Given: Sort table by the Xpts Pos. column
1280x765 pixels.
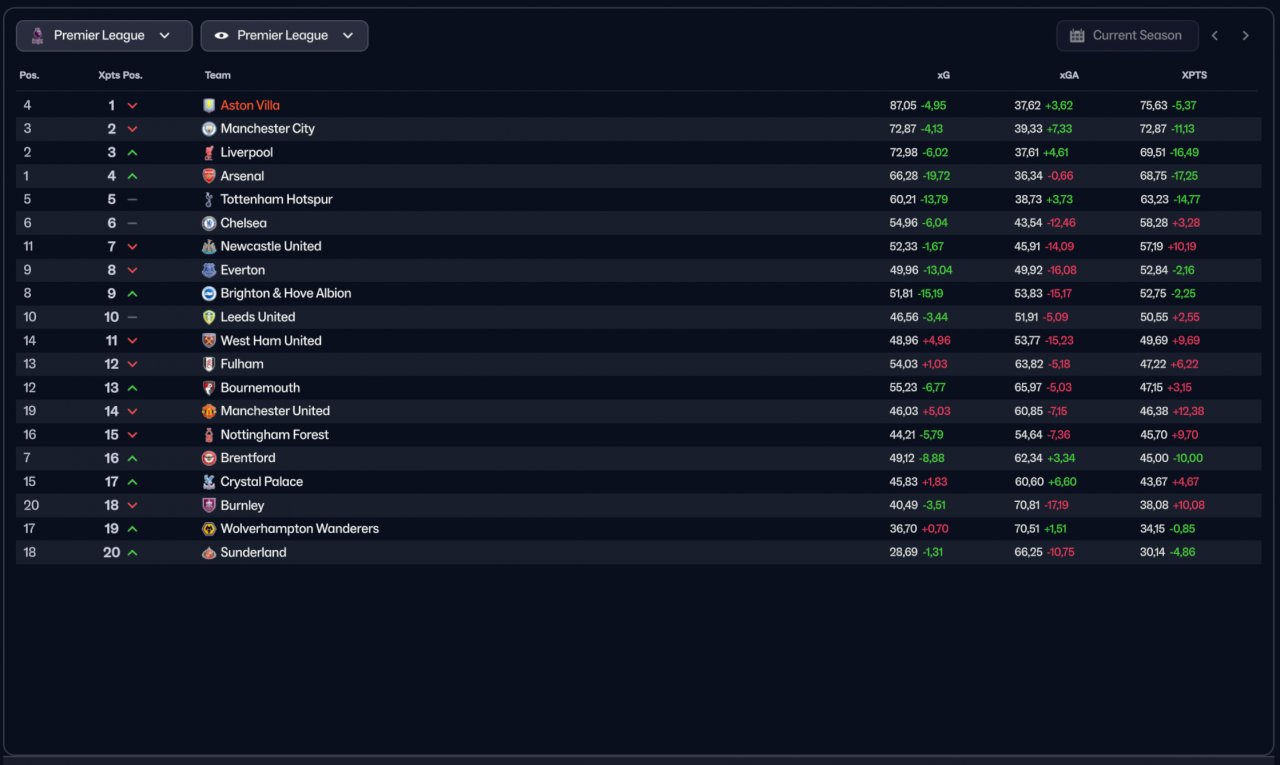Looking at the screenshot, I should (121, 75).
